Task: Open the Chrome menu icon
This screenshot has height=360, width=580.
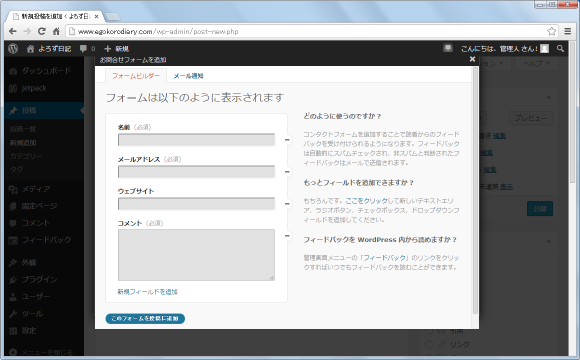Action: tap(568, 31)
